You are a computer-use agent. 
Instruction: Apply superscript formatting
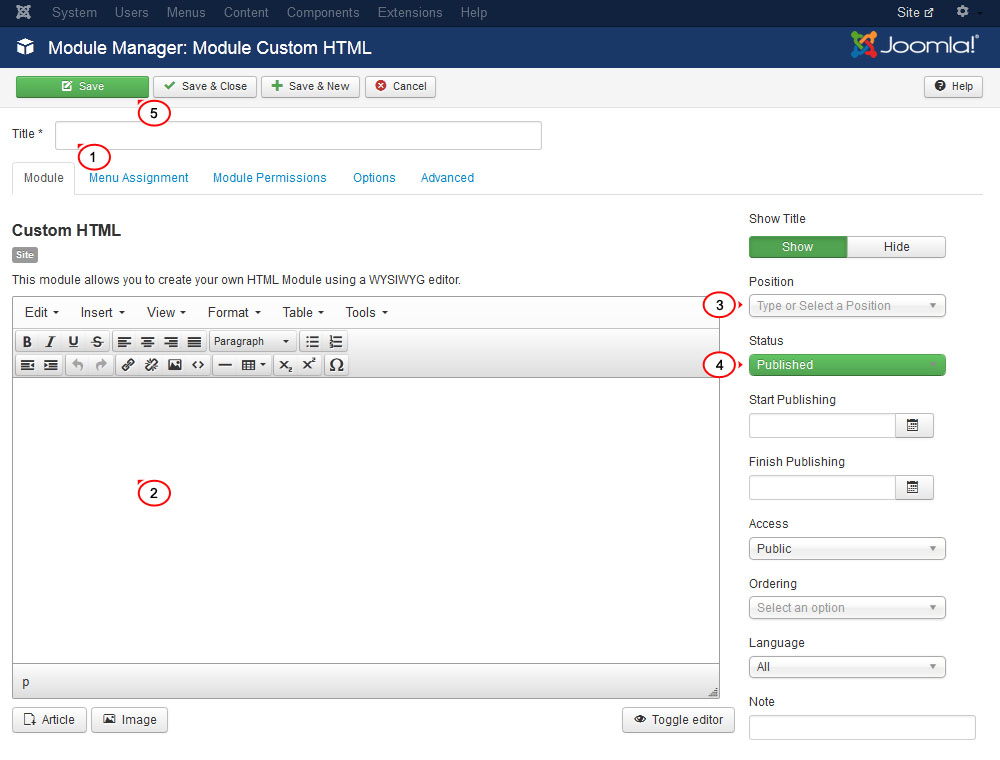coord(309,365)
